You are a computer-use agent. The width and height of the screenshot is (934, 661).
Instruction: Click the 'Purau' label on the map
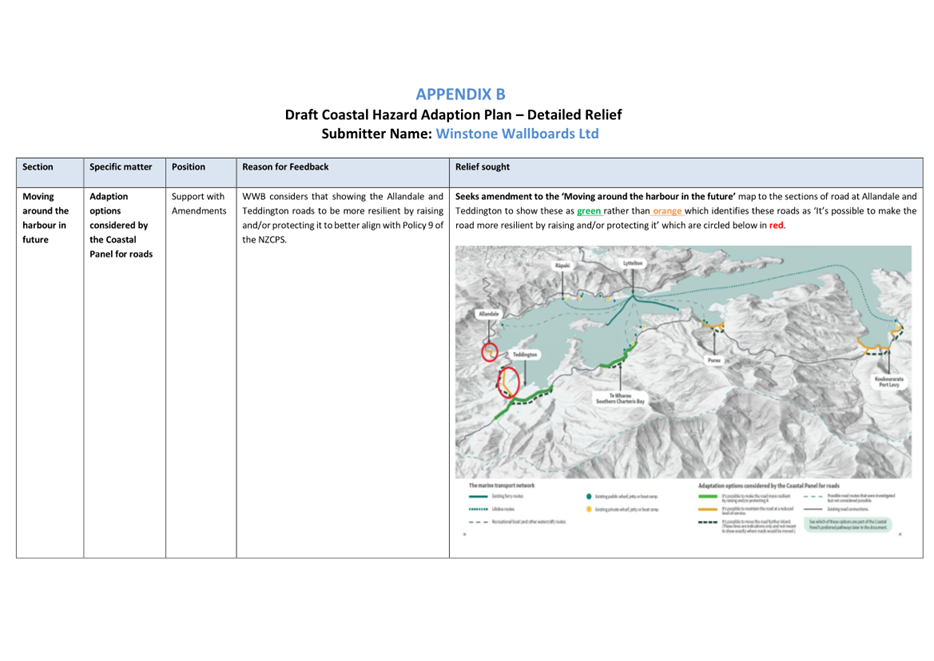tap(714, 360)
